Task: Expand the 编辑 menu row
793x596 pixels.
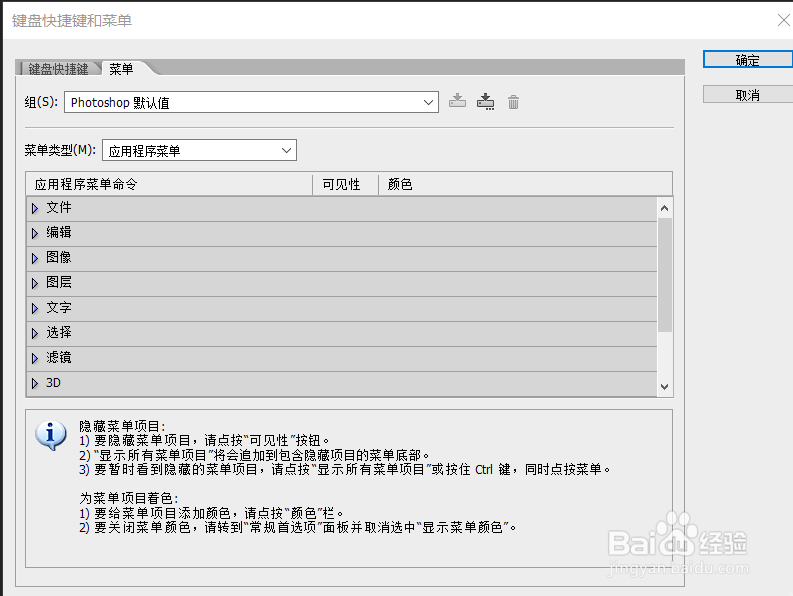Action: (x=34, y=233)
